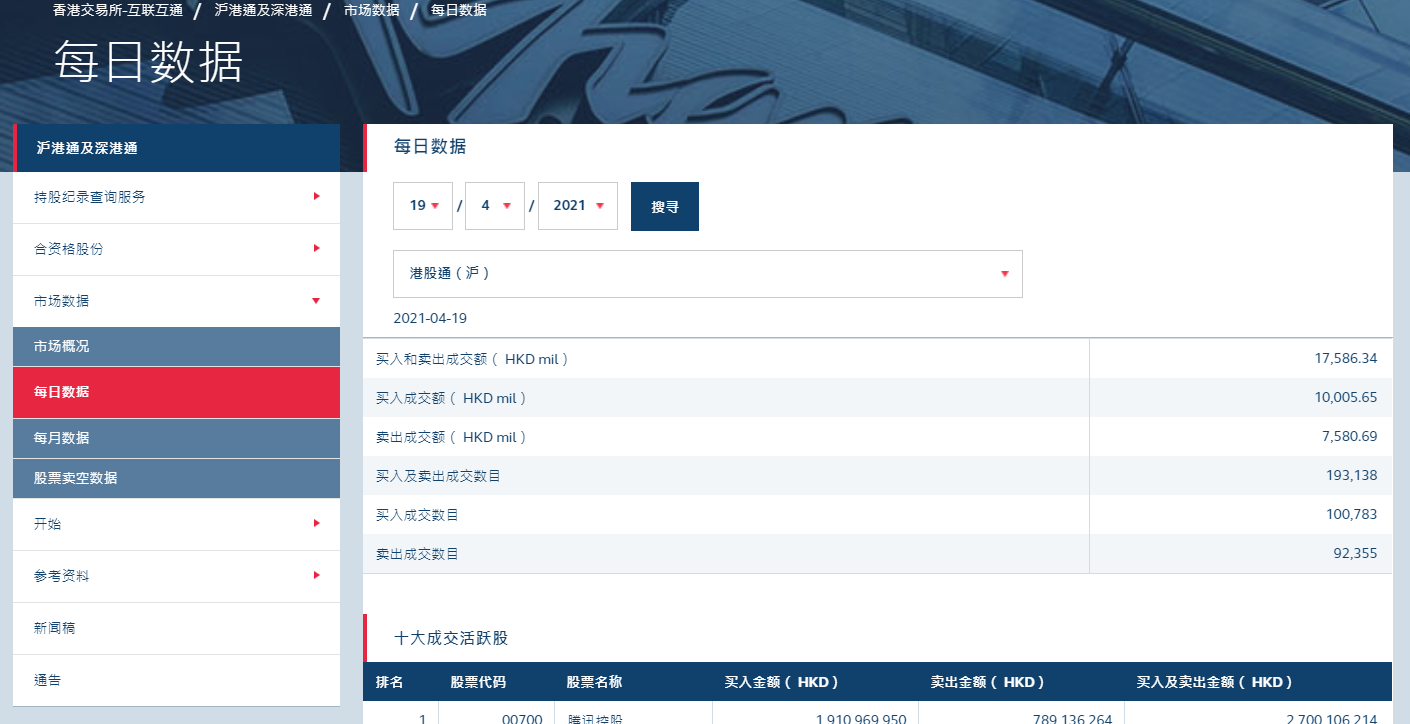Open the year dropdown showing 2021
This screenshot has width=1410, height=724.
click(578, 206)
